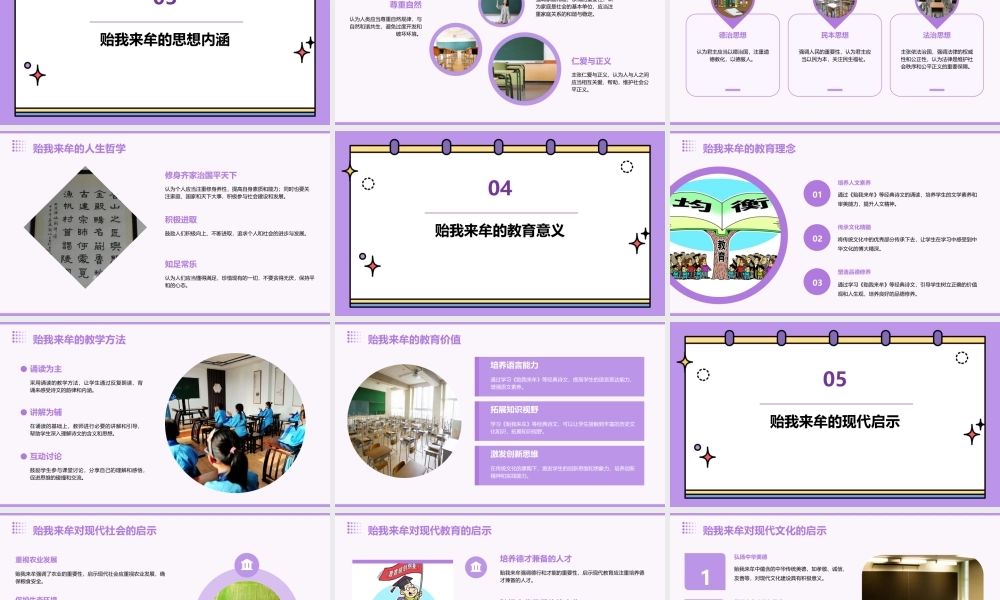This screenshot has width=1000, height=600.
Task: Click the large circular chalkboard classroom photo above 教育意义
Action: (x=525, y=69)
